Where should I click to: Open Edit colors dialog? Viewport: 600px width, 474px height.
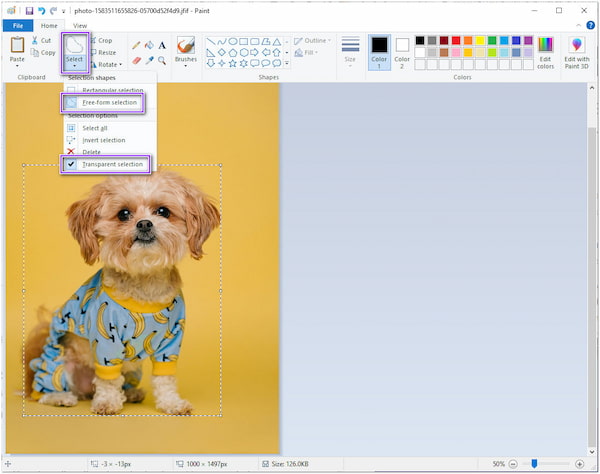tap(545, 53)
